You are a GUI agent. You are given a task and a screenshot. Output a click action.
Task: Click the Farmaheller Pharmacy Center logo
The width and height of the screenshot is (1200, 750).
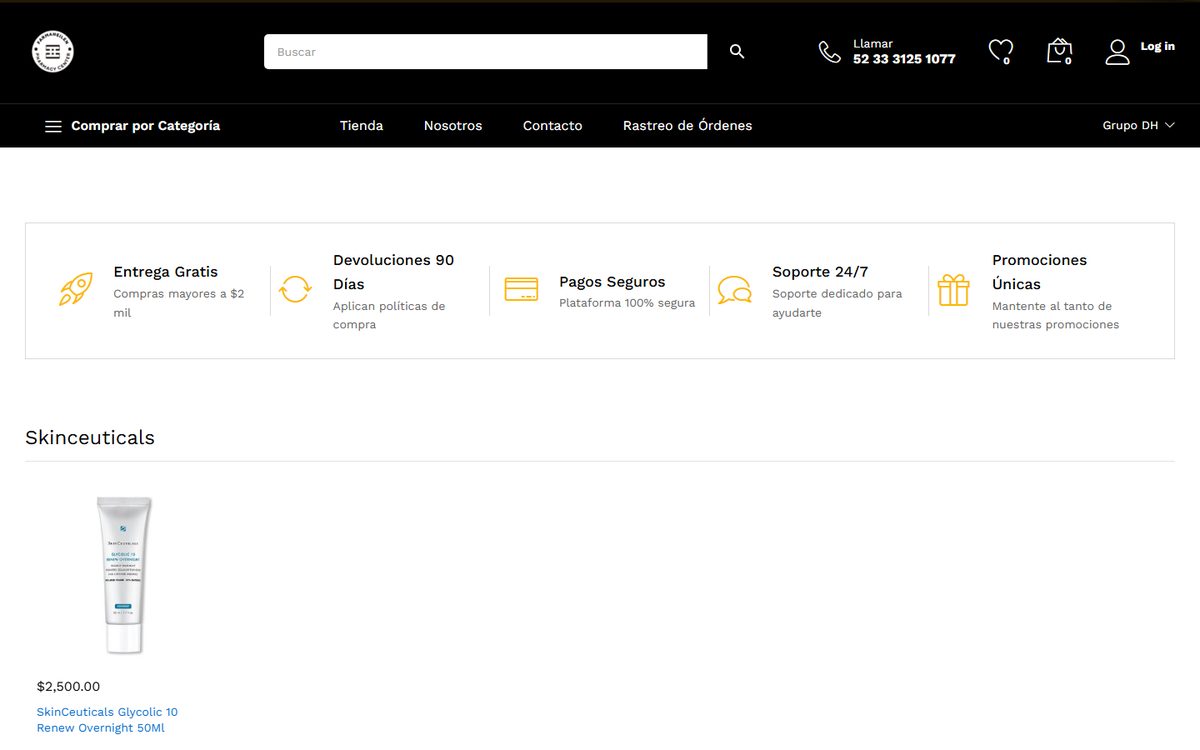[53, 51]
